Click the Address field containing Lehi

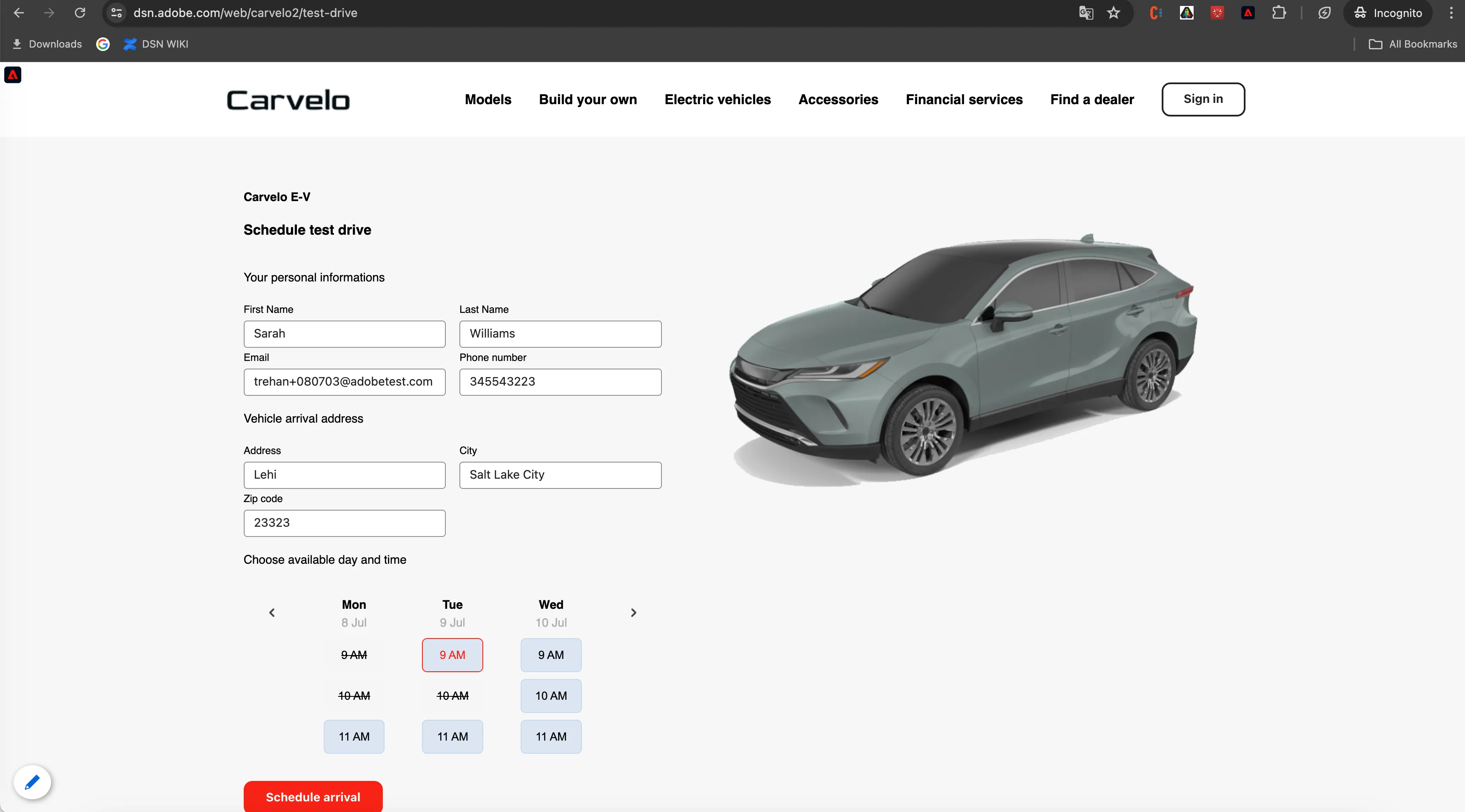[345, 475]
